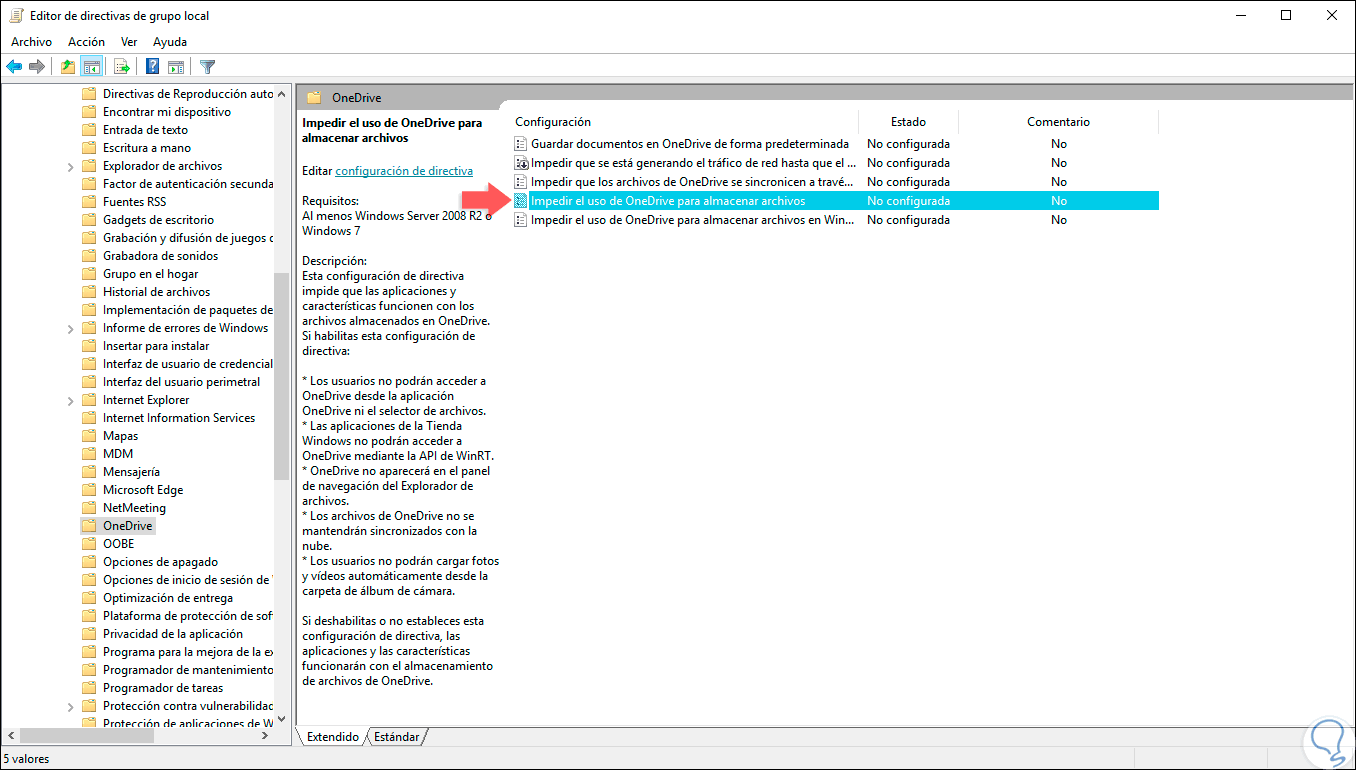This screenshot has width=1356, height=770.
Task: Click the folder icon next to Gadgets de escritorio
Action: coord(89,220)
